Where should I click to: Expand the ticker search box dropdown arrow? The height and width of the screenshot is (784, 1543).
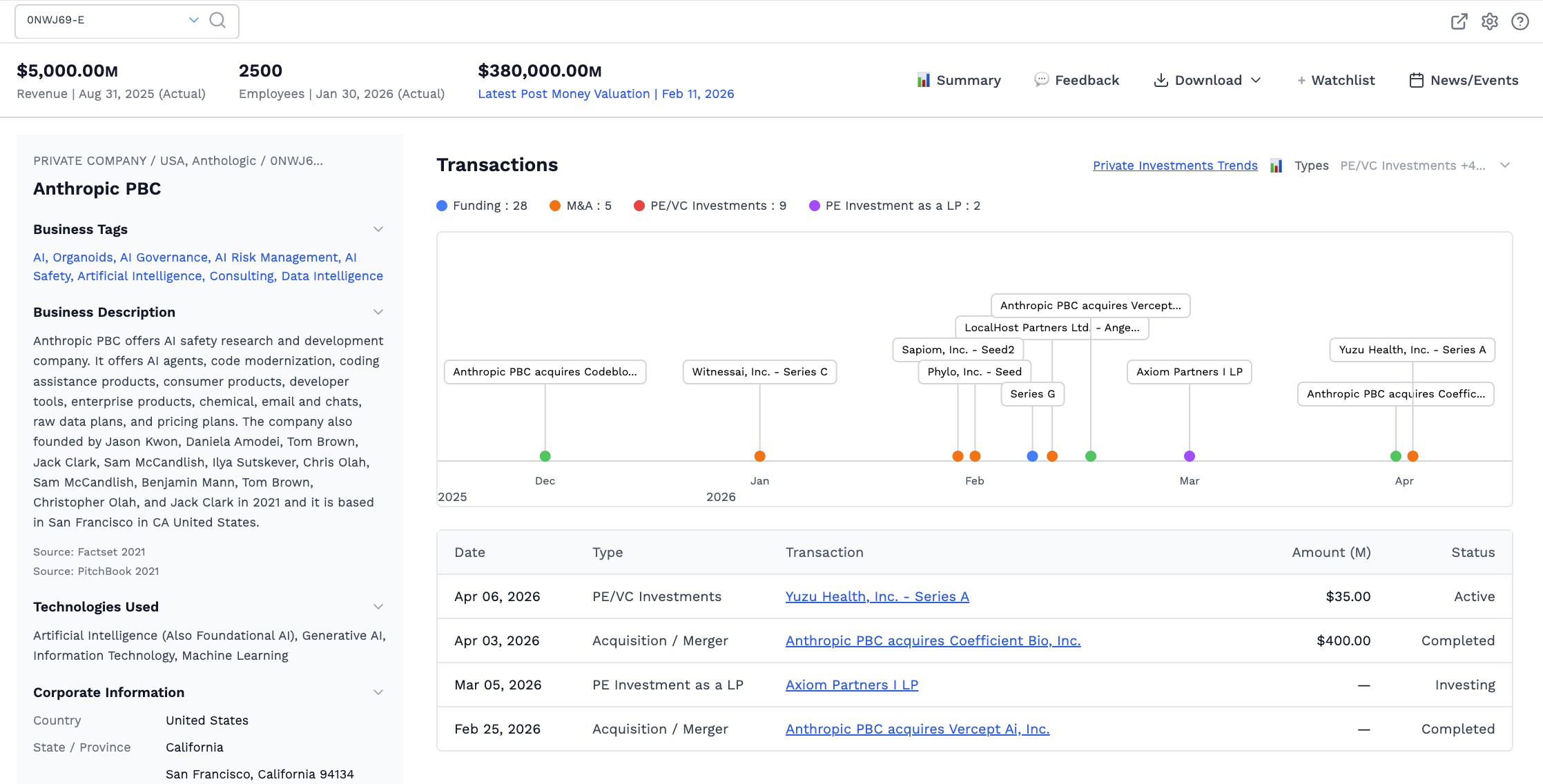coord(194,20)
